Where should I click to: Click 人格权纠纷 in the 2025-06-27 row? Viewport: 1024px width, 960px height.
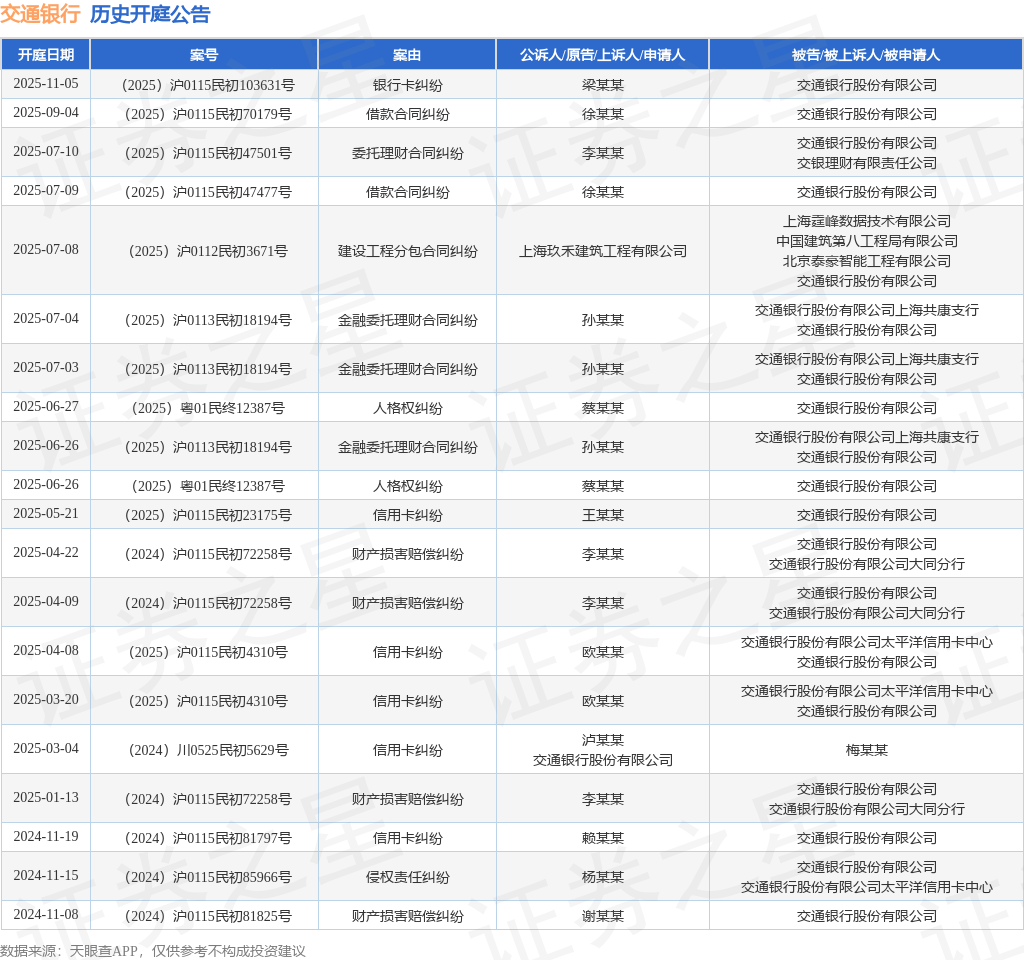pos(408,408)
